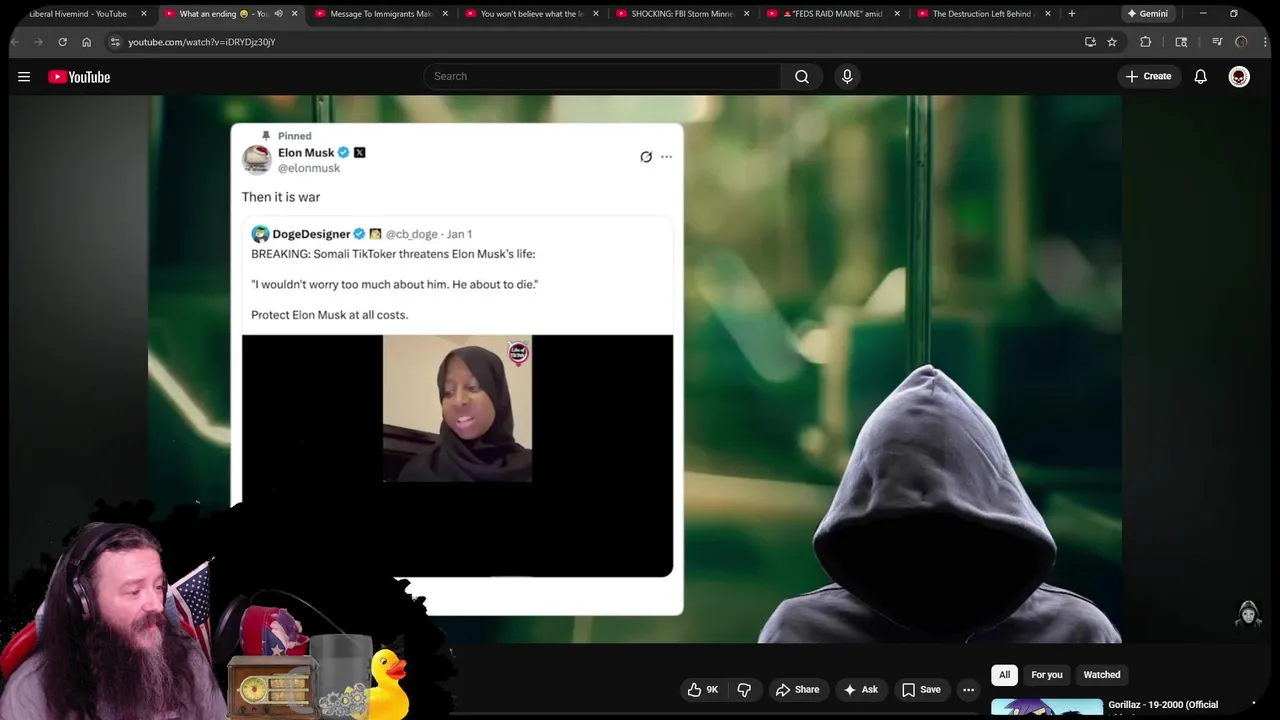Open Chrome side panel icon

[1181, 42]
